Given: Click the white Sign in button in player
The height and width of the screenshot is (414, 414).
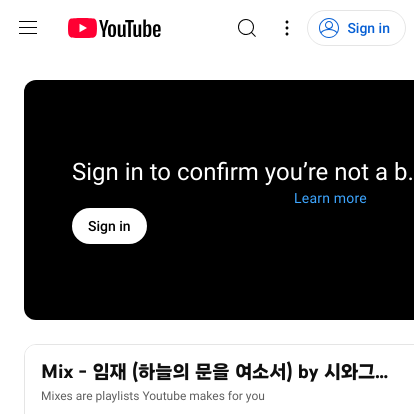Looking at the screenshot, I should coord(109,226).
